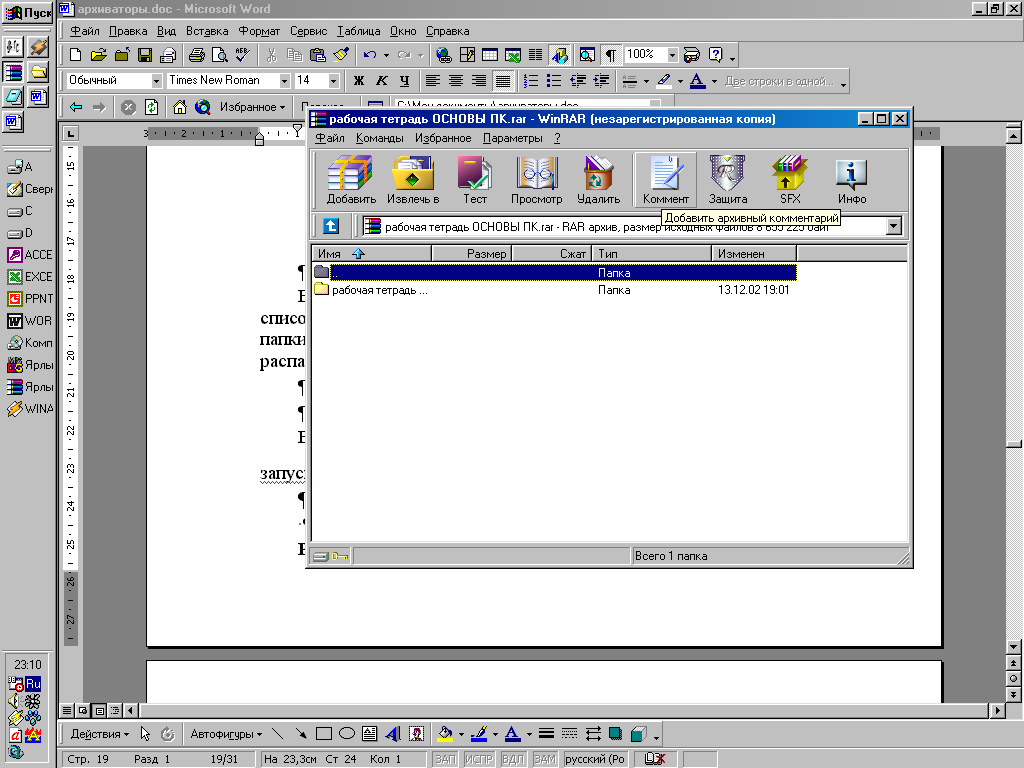Click the Коммент icon to add comment
Viewport: 1024px width, 768px height.
tap(665, 180)
